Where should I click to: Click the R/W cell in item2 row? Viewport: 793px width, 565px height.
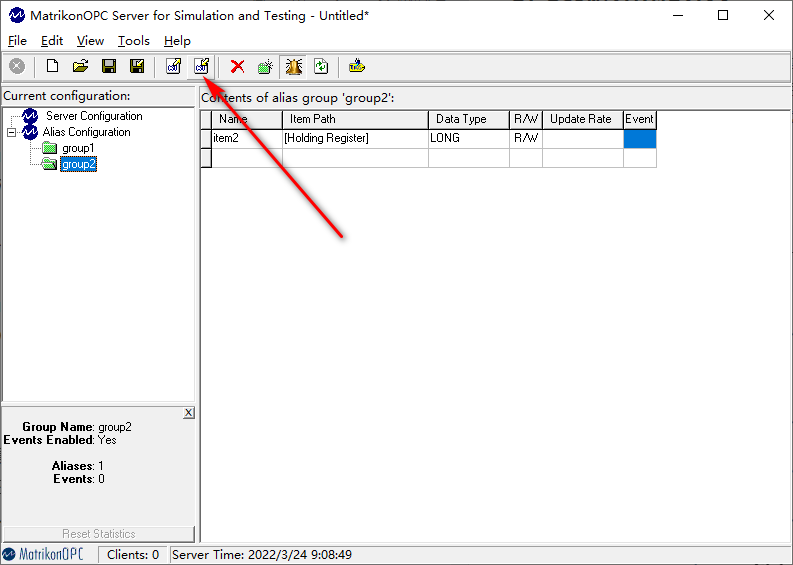526,139
